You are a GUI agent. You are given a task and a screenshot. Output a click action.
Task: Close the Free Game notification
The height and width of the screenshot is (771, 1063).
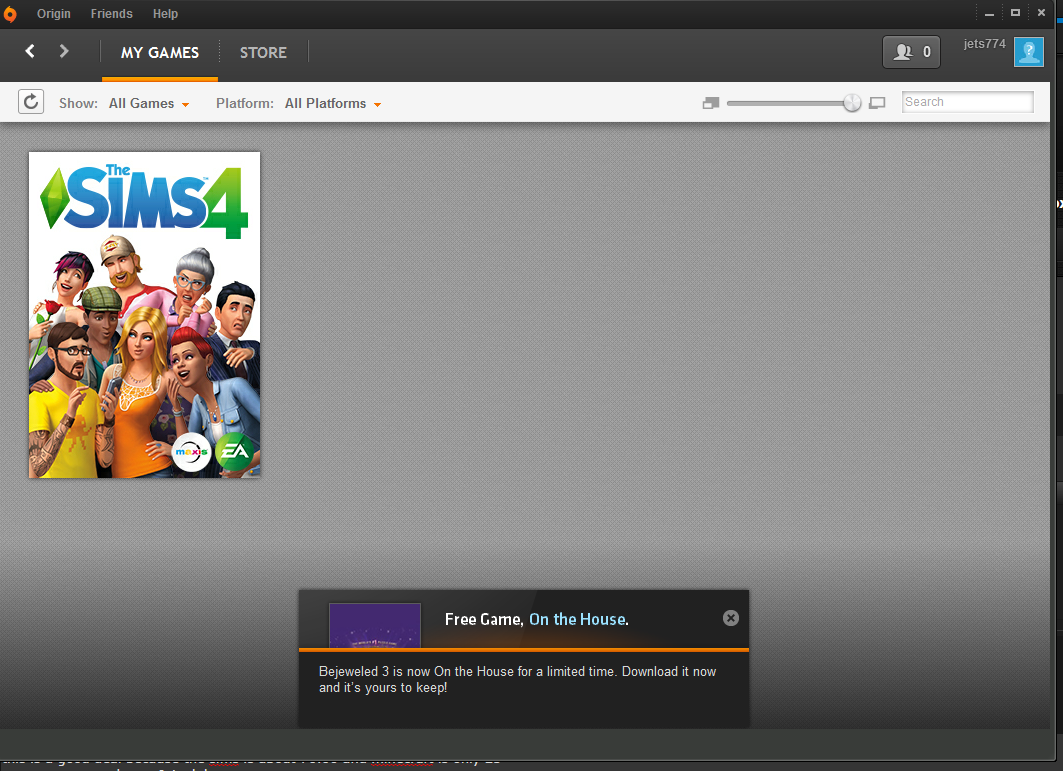pyautogui.click(x=731, y=618)
